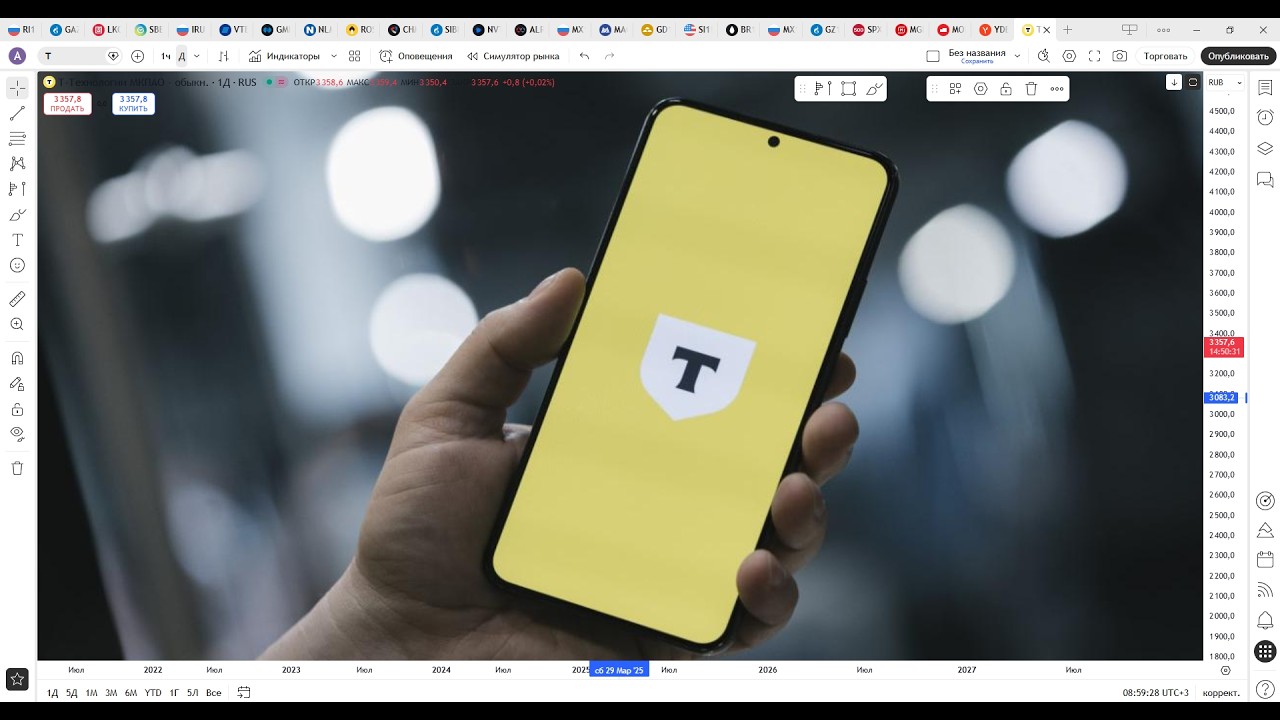The height and width of the screenshot is (720, 1280).
Task: Enter fullscreen mode
Action: click(x=1095, y=56)
